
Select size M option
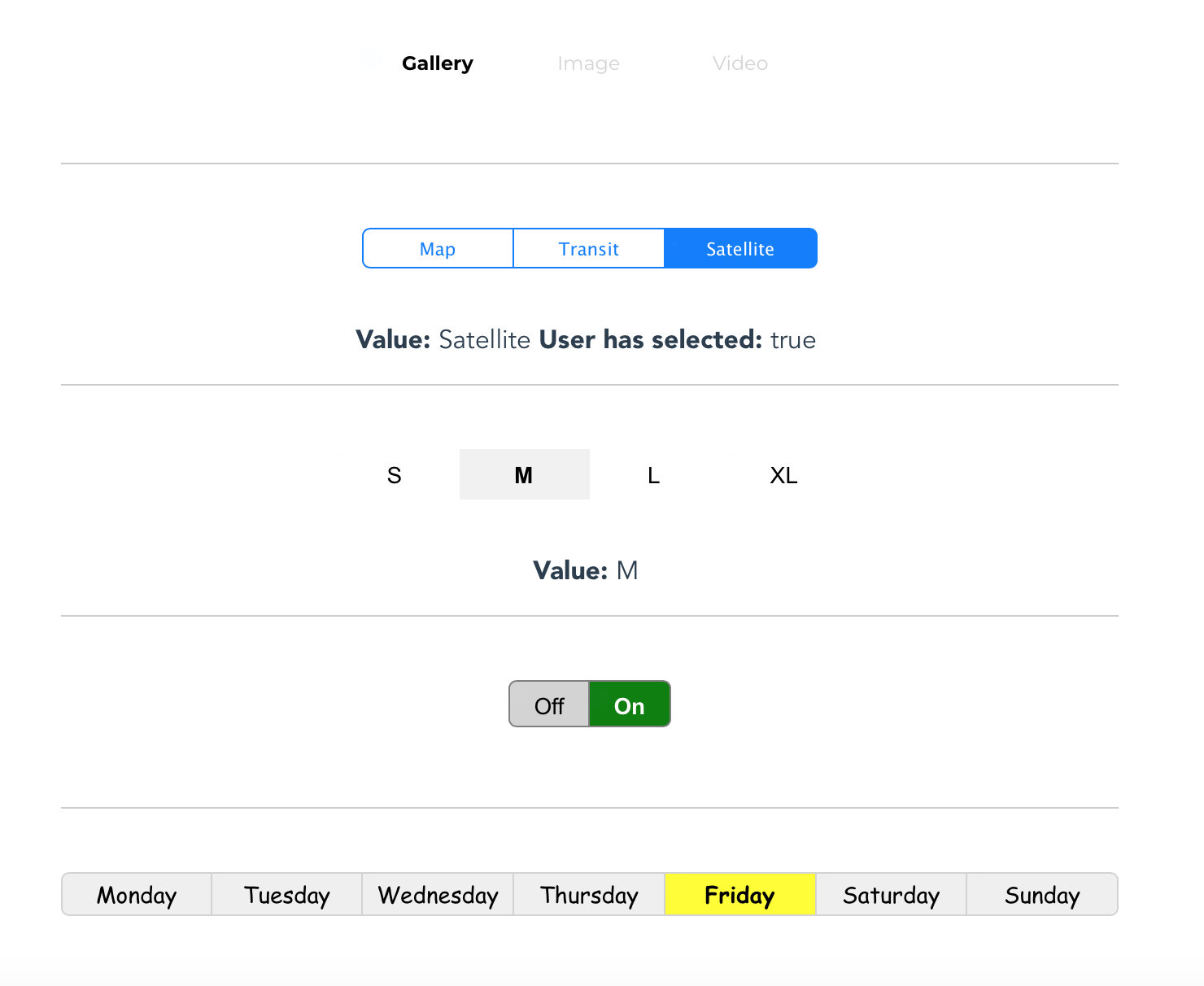point(524,475)
